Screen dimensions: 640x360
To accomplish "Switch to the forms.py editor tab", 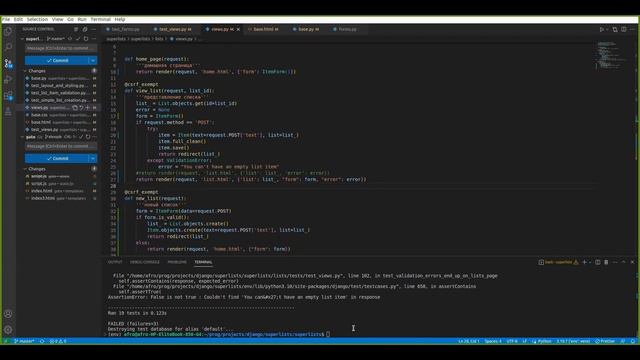I will coord(347,29).
